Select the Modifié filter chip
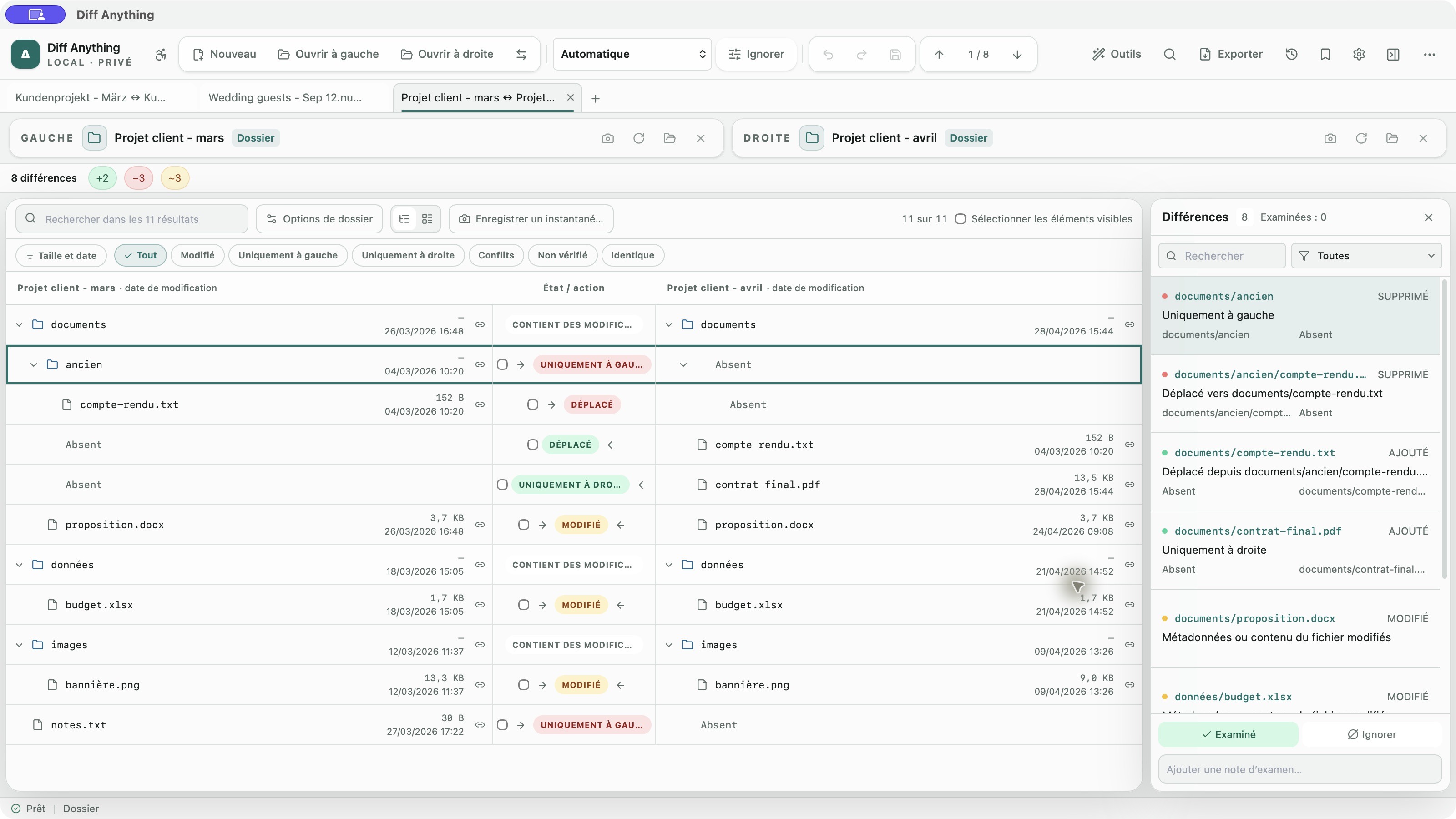This screenshot has height=819, width=1456. (x=197, y=255)
